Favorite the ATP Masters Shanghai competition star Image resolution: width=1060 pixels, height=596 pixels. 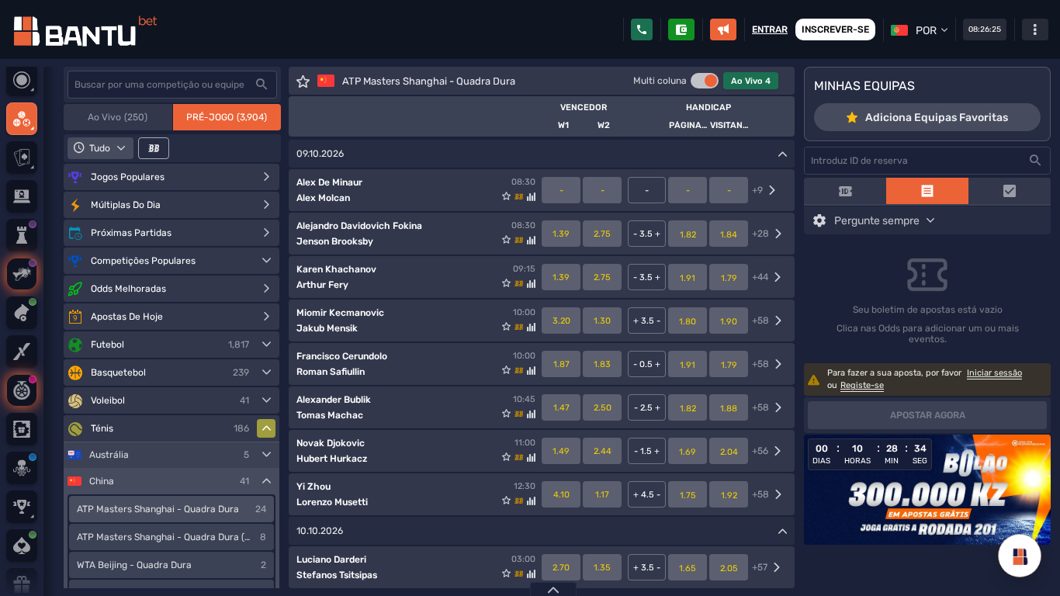(303, 81)
